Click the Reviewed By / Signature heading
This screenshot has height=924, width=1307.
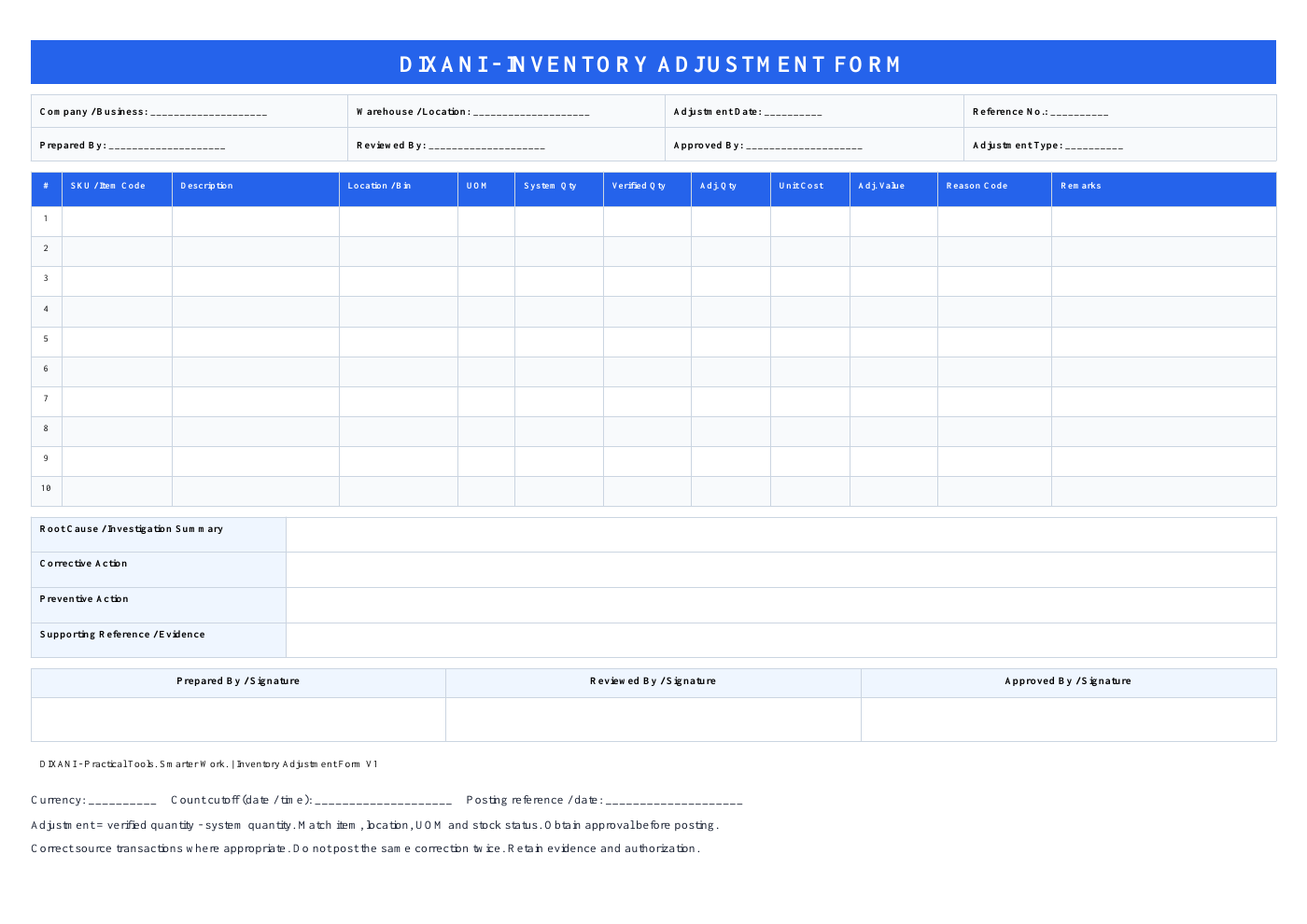(x=653, y=681)
